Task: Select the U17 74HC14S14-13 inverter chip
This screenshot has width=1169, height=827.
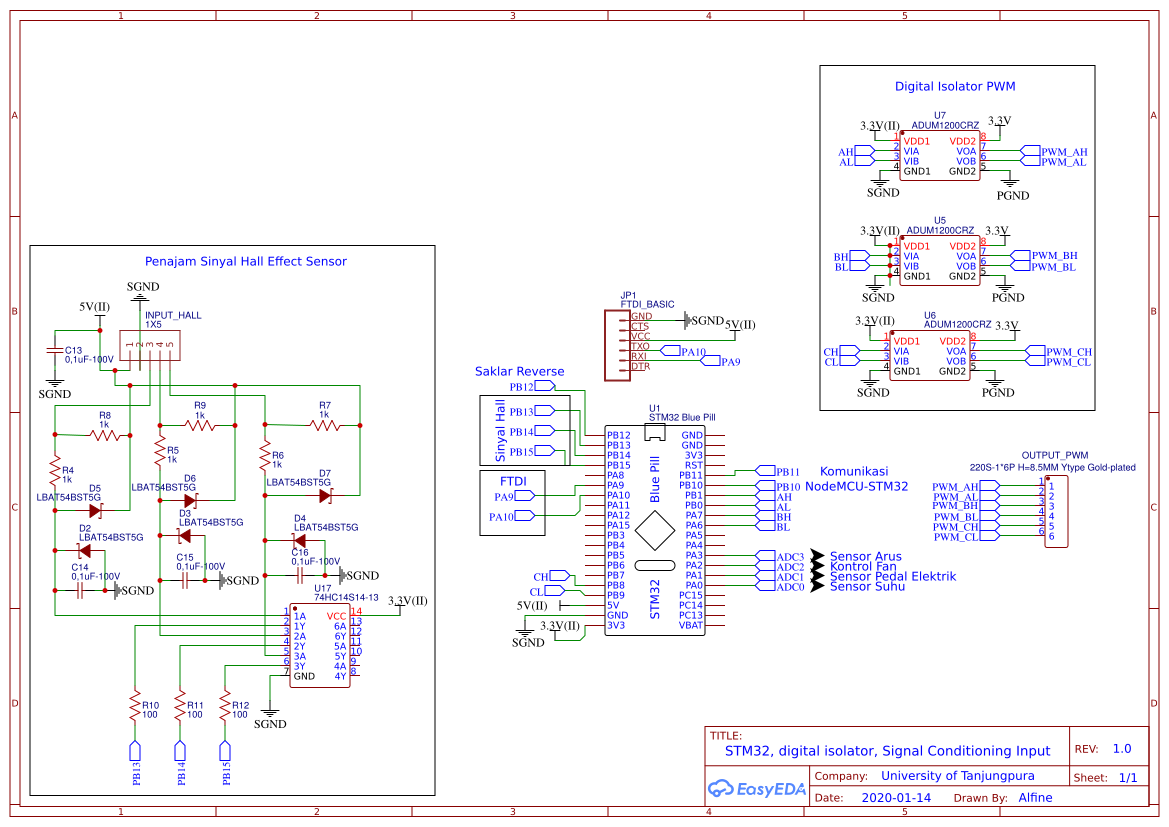Action: pyautogui.click(x=319, y=646)
